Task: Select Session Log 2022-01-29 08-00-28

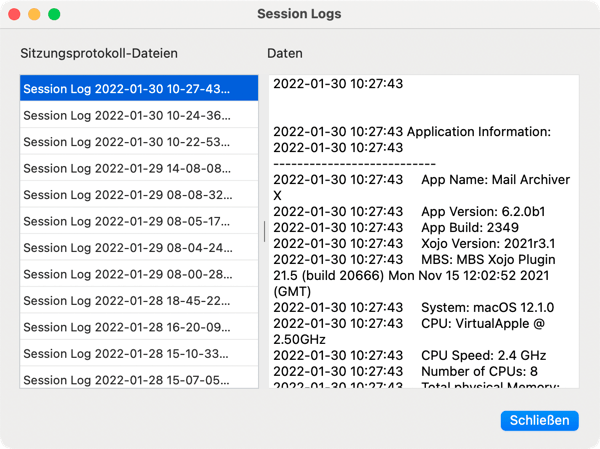Action: [x=137, y=274]
